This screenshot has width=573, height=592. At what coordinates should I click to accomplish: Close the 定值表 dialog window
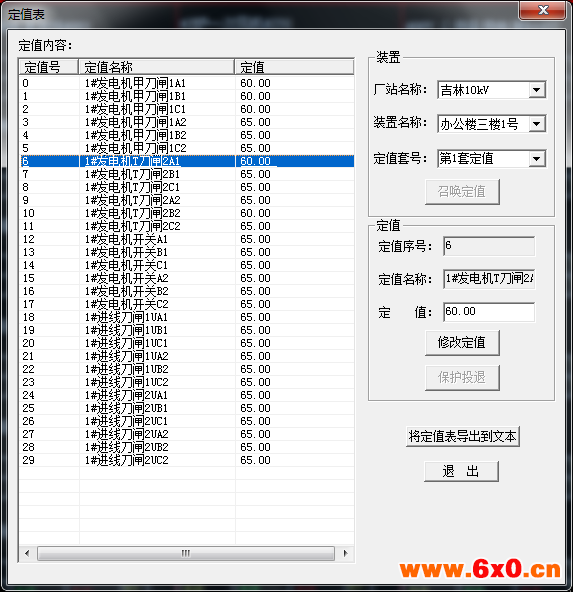[x=542, y=10]
